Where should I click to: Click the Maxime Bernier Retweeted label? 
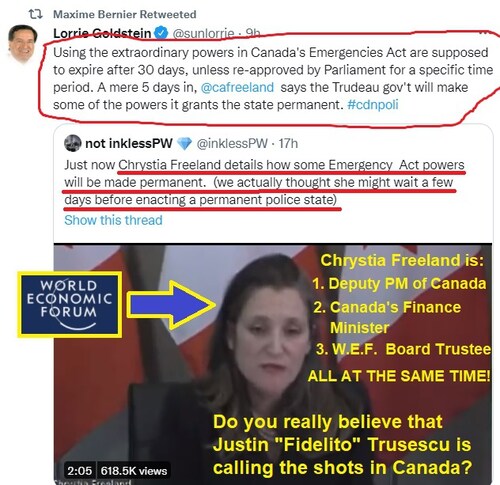coord(125,14)
